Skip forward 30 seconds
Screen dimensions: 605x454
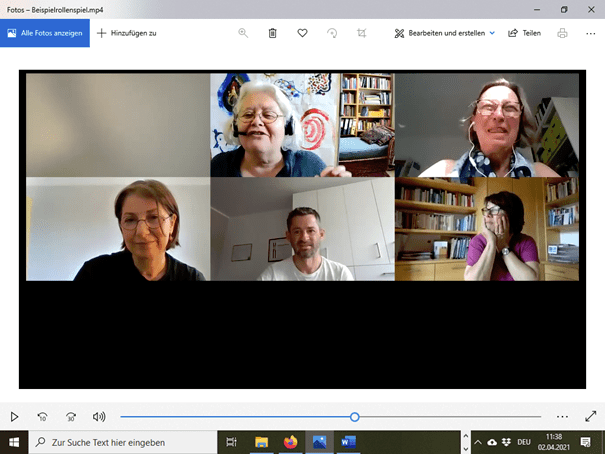(x=71, y=416)
